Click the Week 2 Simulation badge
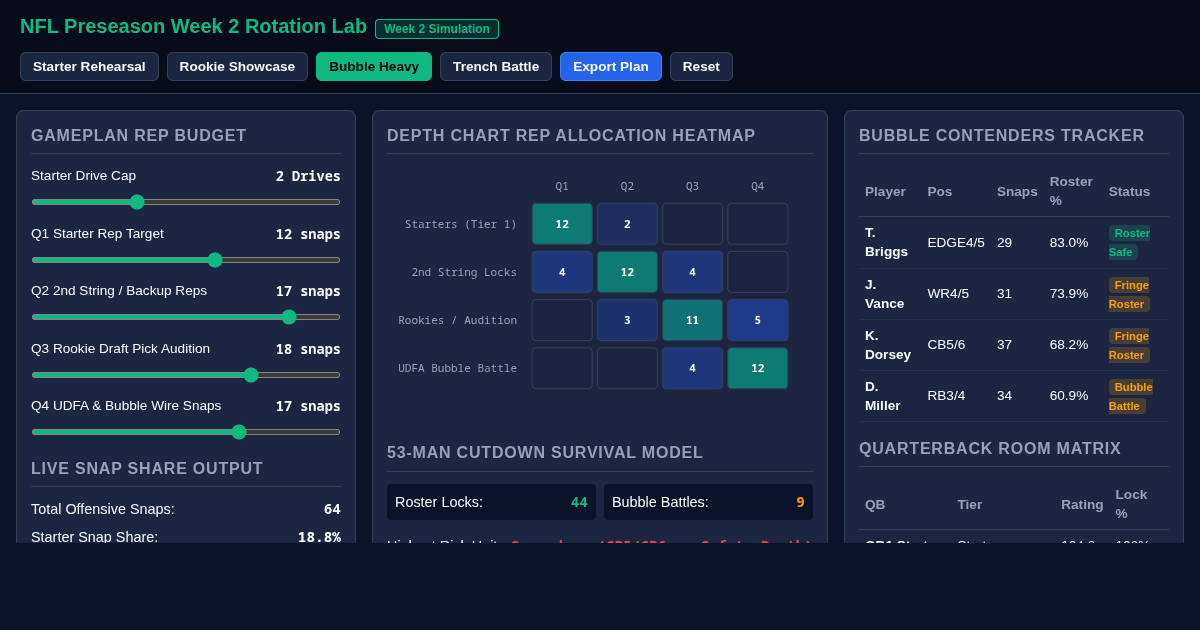Image resolution: width=1200 pixels, height=630 pixels. tap(437, 29)
